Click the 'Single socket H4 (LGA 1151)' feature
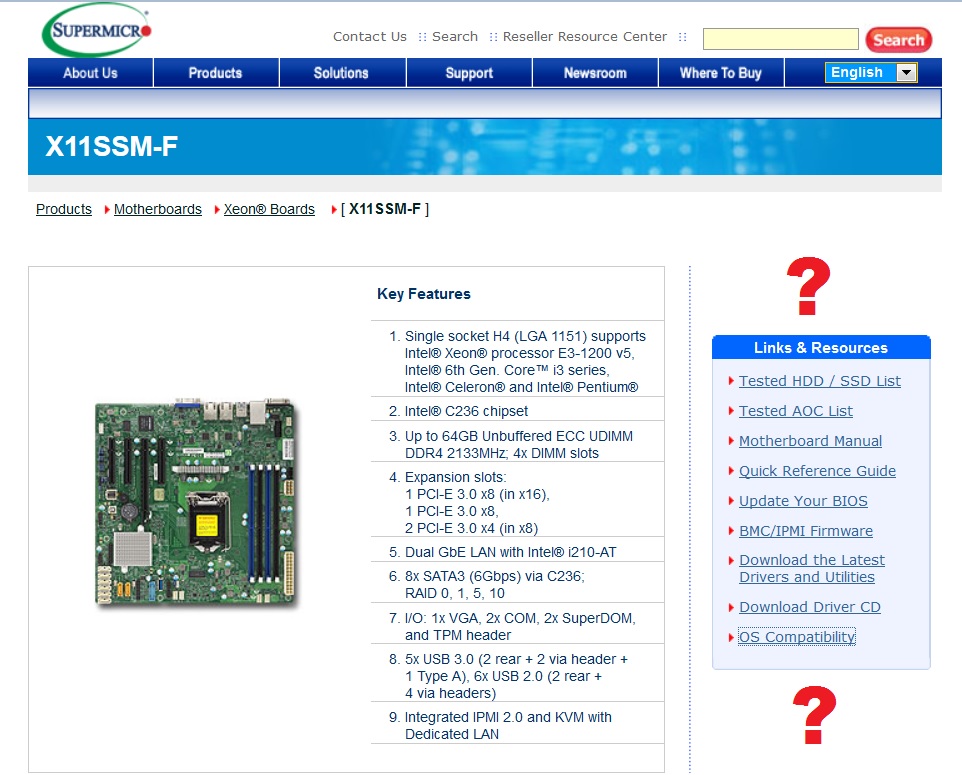This screenshot has width=962, height=775. tap(525, 361)
